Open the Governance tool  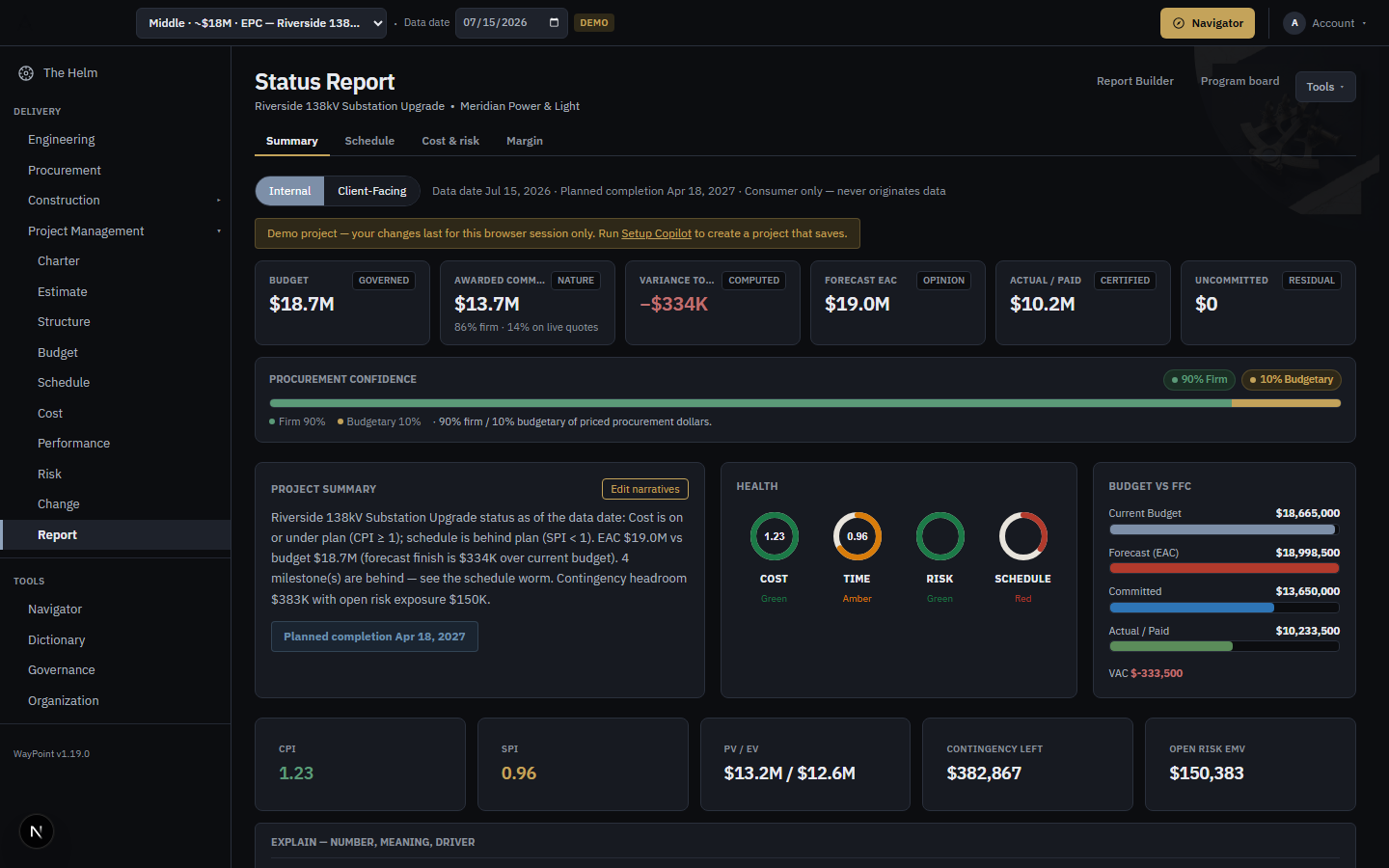point(62,670)
